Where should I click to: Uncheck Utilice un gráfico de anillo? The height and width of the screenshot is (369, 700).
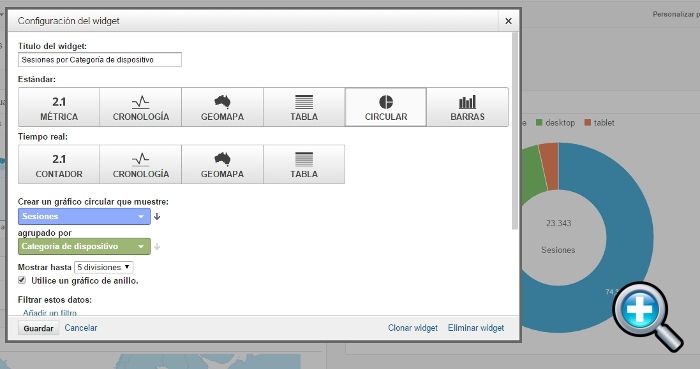21,280
